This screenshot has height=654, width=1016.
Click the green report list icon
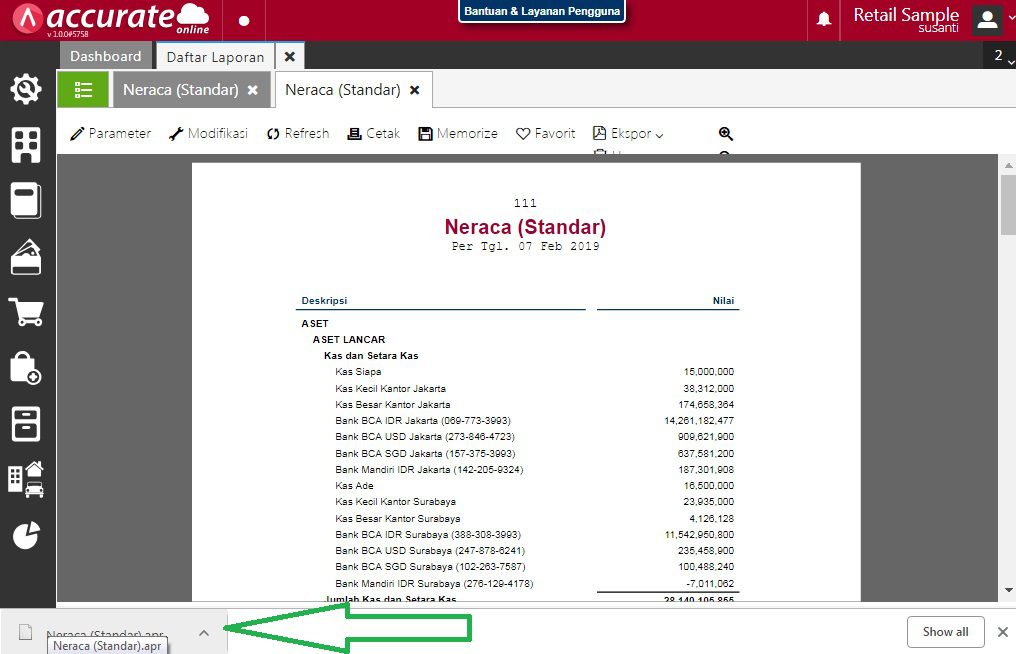(83, 89)
